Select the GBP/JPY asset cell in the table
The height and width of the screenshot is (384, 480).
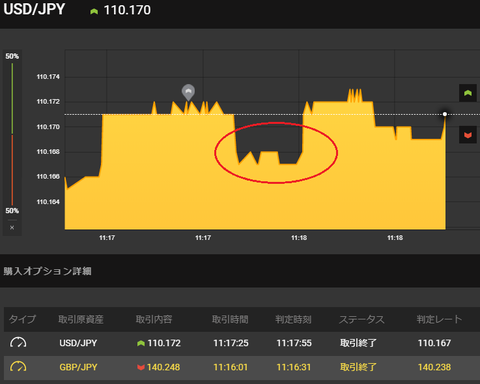click(x=78, y=367)
